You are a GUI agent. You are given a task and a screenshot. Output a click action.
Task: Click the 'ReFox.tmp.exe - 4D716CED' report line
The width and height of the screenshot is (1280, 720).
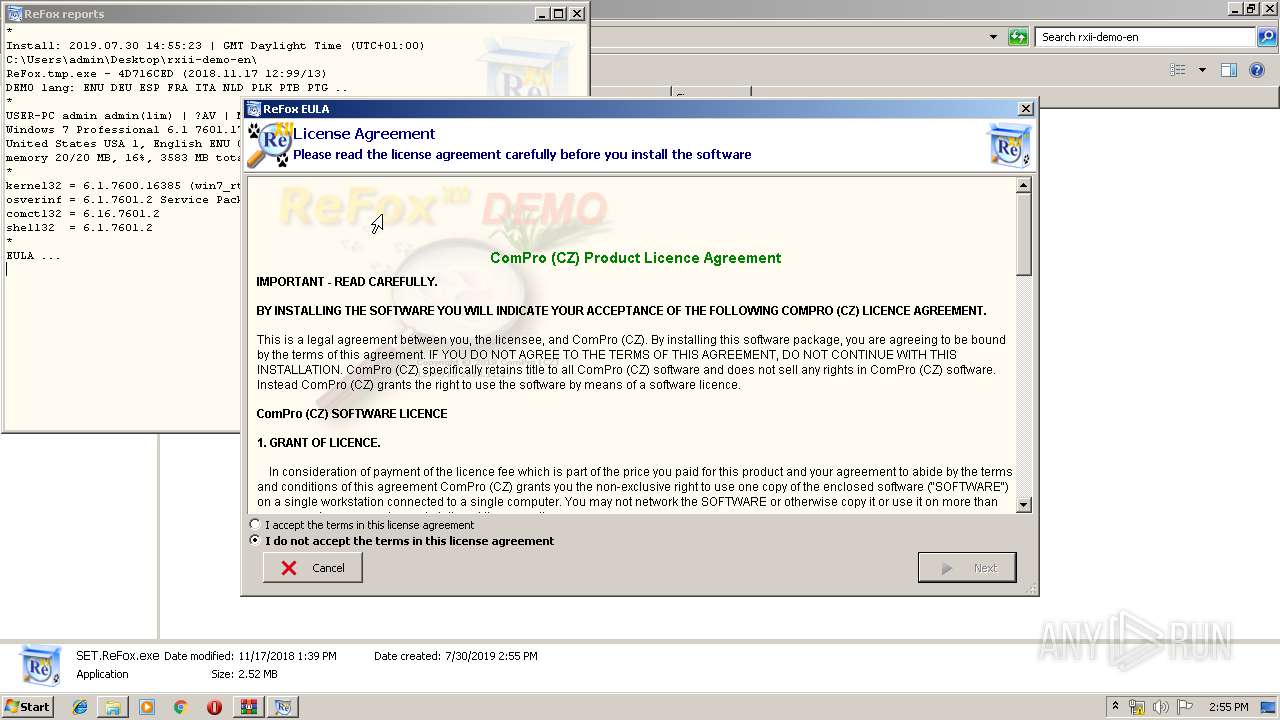coord(166,74)
